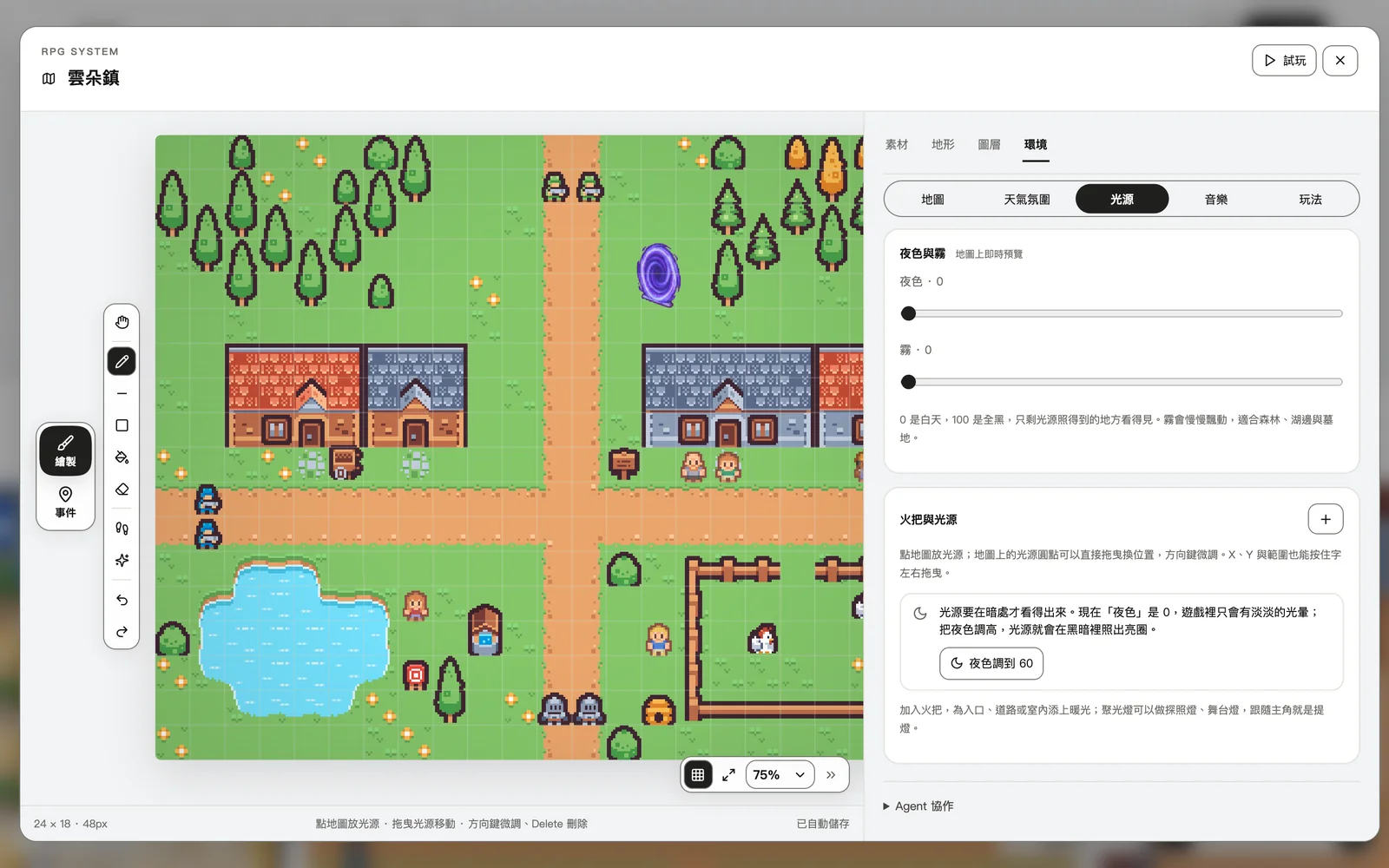Open the 75% zoom dropdown
The width and height of the screenshot is (1389, 868).
780,775
